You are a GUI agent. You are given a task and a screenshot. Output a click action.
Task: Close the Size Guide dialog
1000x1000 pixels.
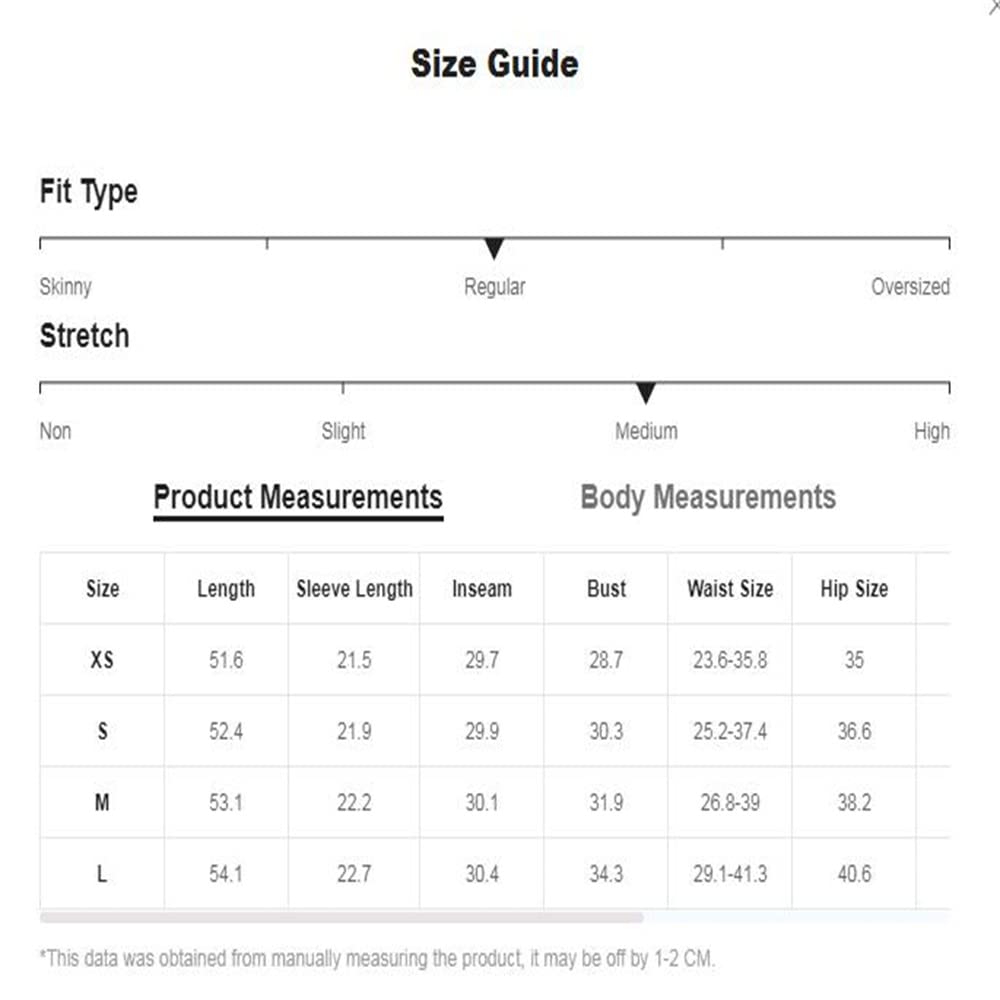tap(995, 6)
